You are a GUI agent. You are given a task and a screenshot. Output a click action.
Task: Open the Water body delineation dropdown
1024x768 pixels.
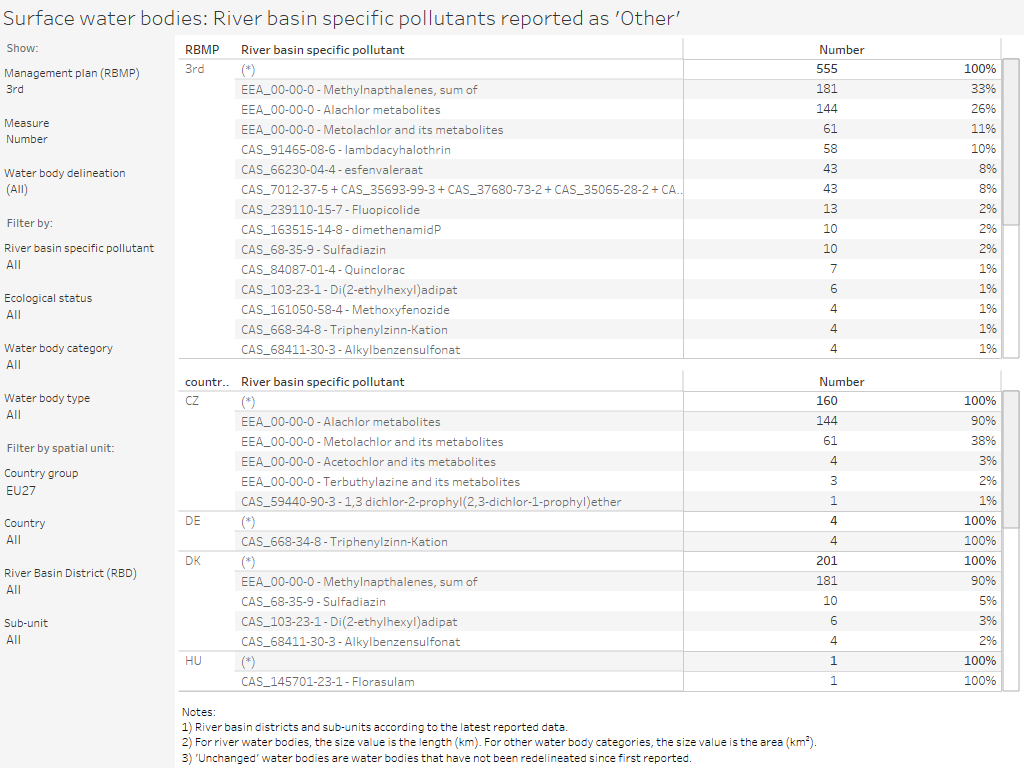point(85,189)
